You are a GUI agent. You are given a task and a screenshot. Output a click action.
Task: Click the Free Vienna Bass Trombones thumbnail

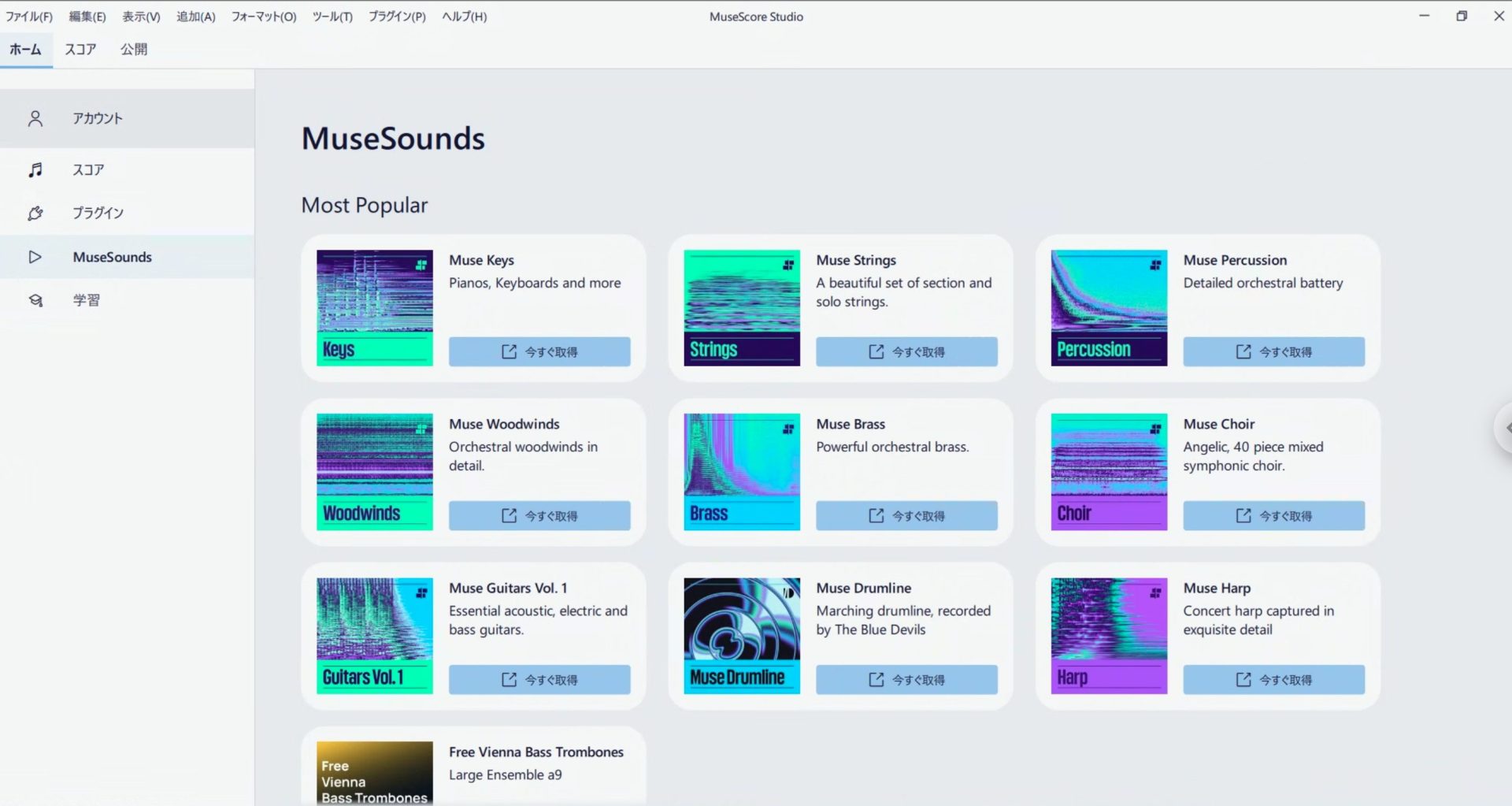point(375,772)
